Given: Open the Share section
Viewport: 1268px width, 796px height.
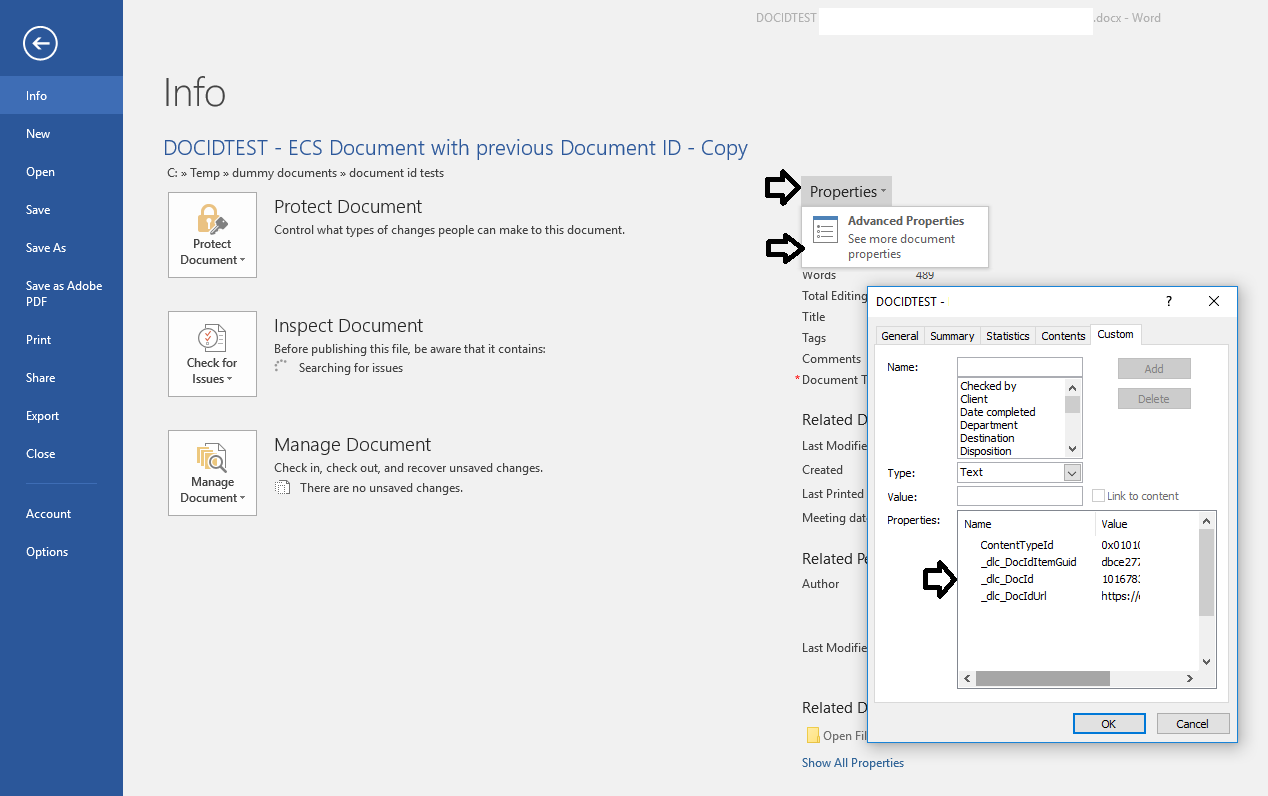Looking at the screenshot, I should pyautogui.click(x=61, y=378).
